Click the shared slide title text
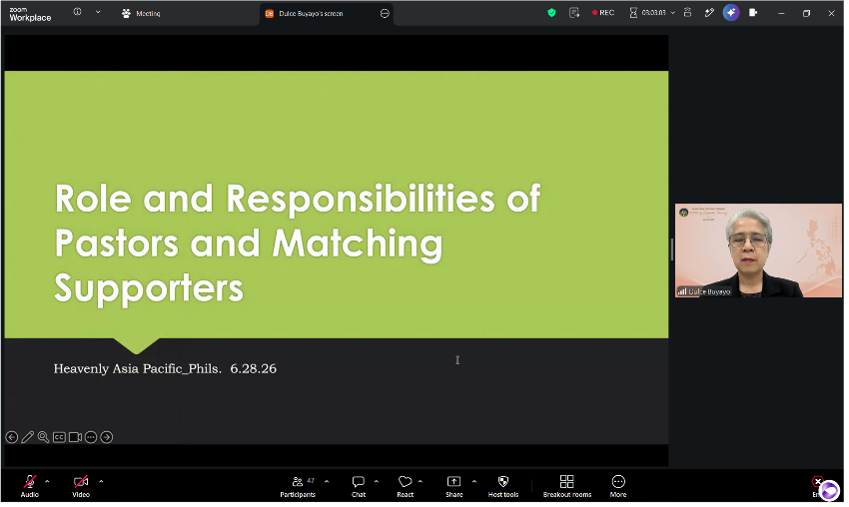 point(299,244)
